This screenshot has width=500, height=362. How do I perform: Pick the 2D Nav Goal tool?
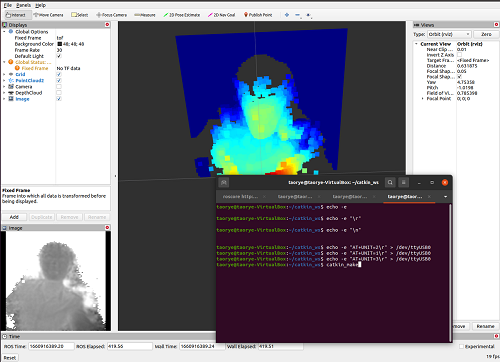point(222,15)
